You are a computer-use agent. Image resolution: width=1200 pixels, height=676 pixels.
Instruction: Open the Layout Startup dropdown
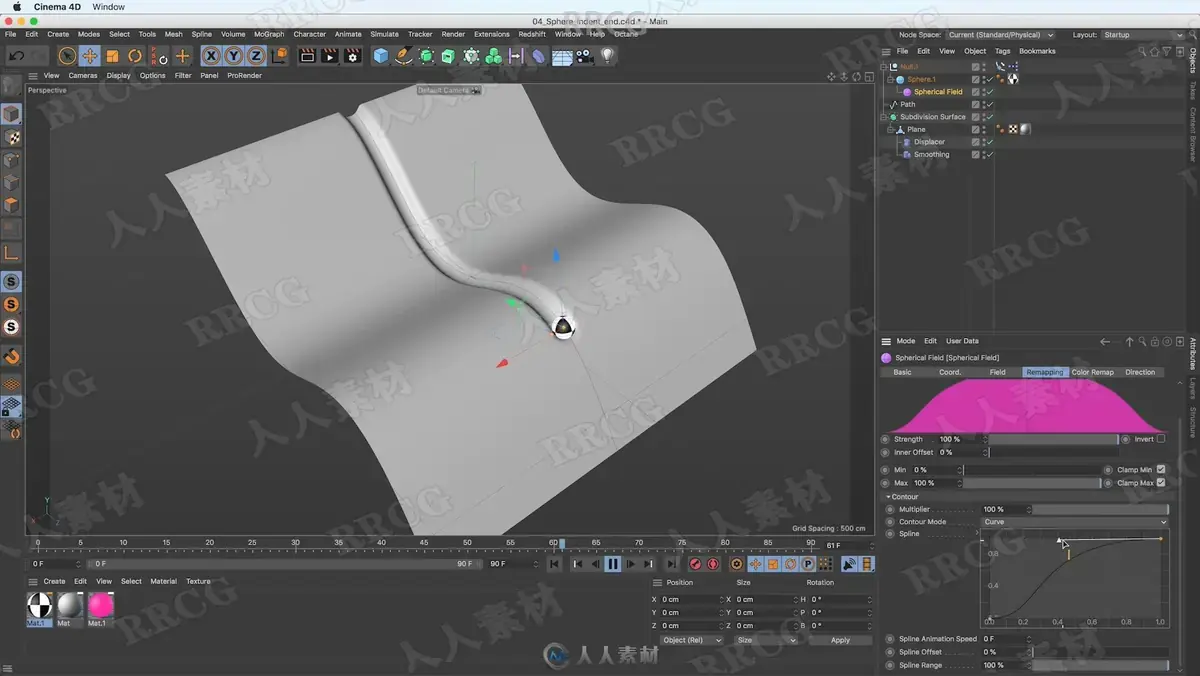point(1142,35)
